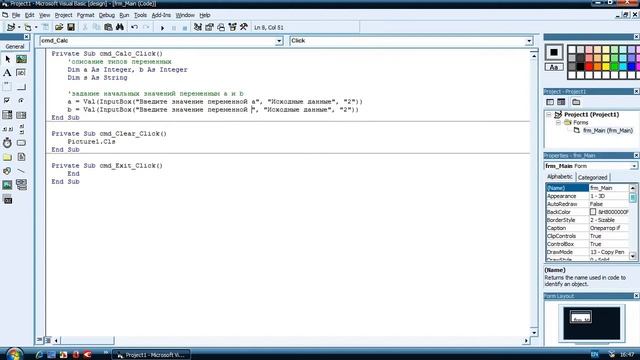Viewport: 640px width, 360px height.
Task: Open the Debug menu
Action: (x=107, y=15)
